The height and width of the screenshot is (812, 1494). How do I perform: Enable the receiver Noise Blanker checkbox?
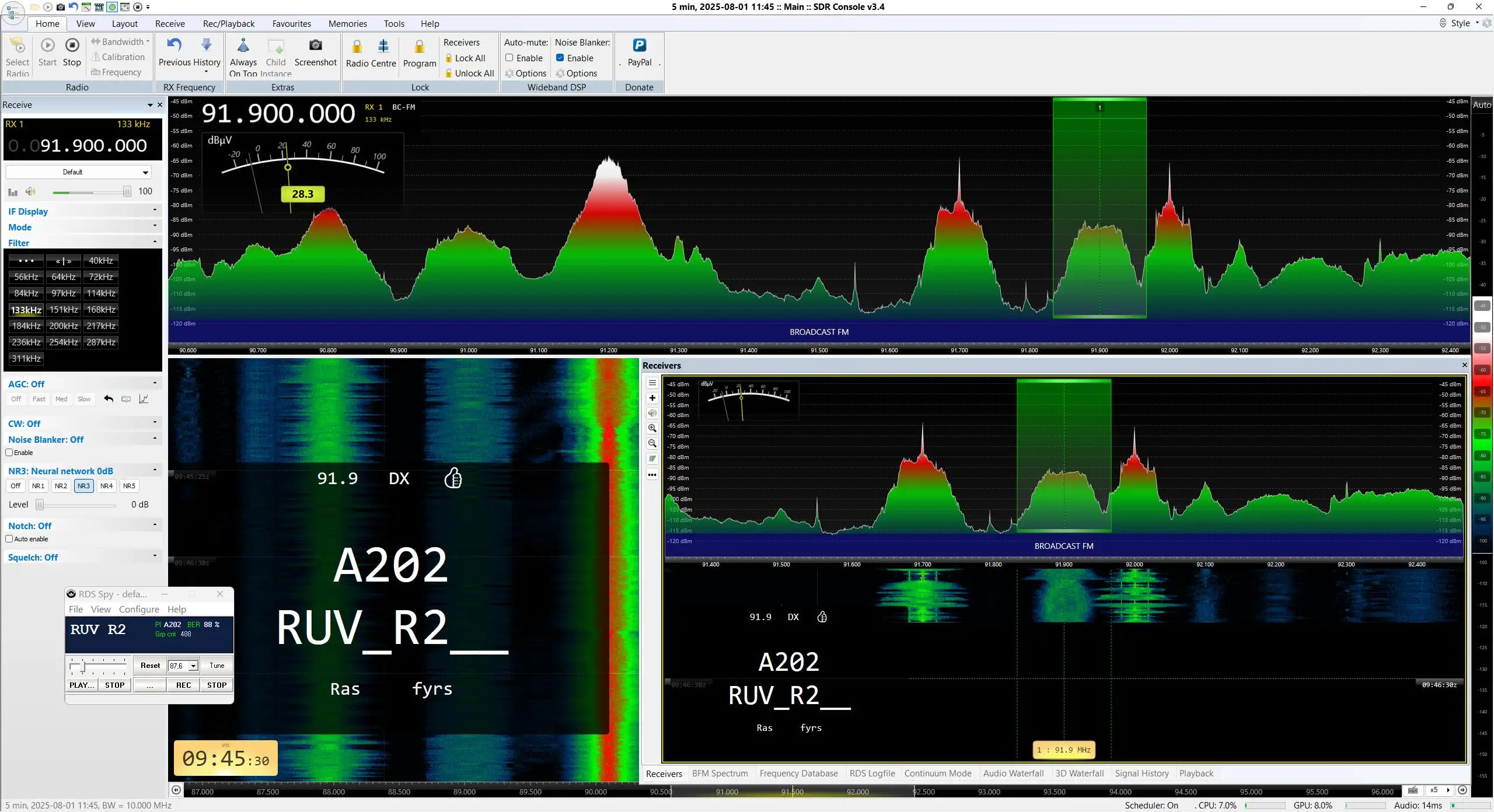coord(9,453)
